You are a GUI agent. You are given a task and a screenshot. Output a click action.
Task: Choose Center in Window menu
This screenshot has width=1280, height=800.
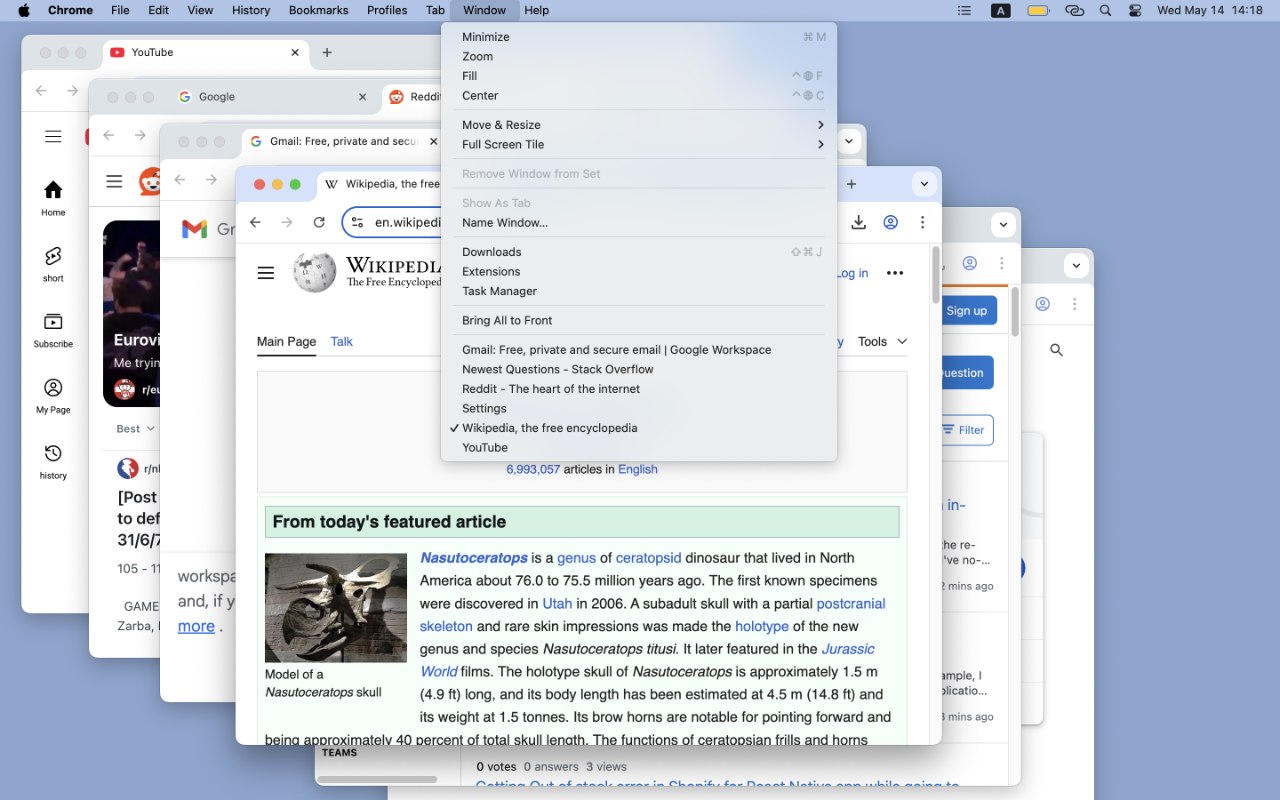642,96
